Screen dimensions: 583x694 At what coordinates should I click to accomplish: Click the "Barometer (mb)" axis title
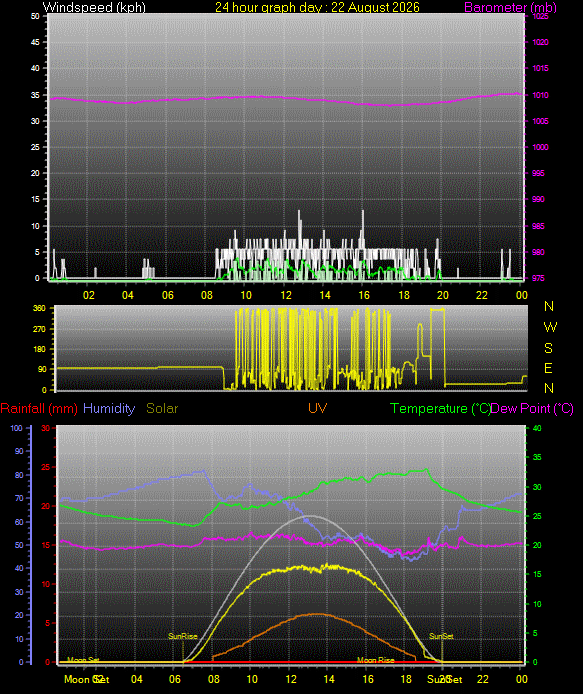510,7
